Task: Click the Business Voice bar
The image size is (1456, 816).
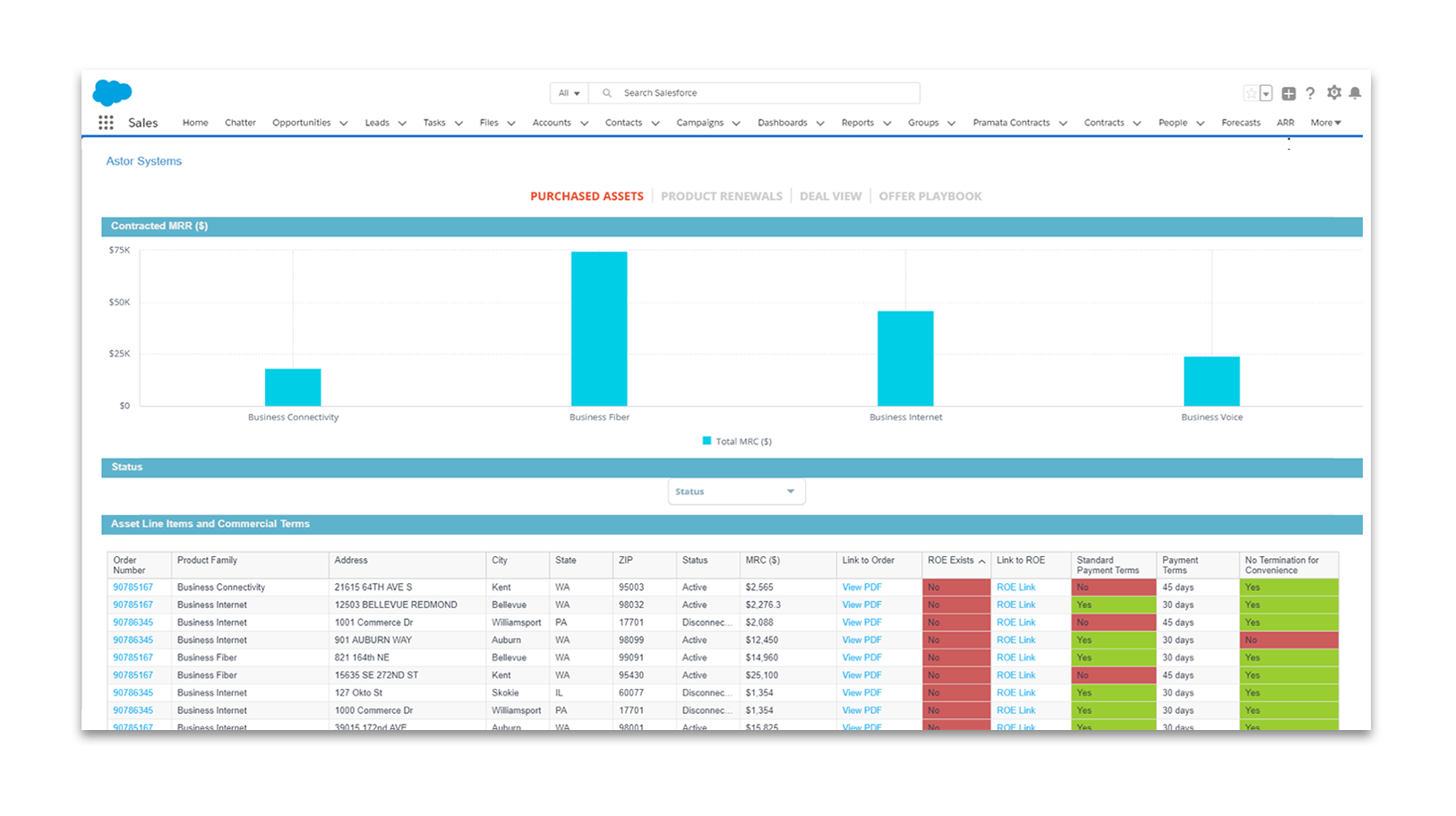Action: click(x=1212, y=382)
